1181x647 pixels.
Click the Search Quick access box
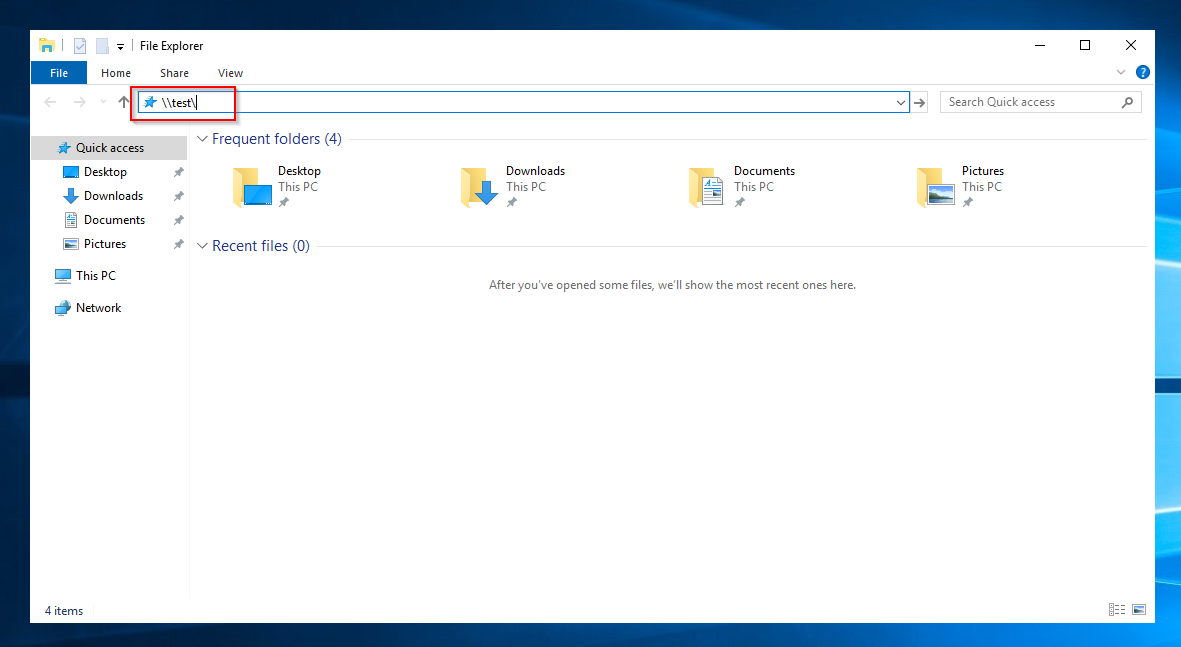click(x=1041, y=102)
